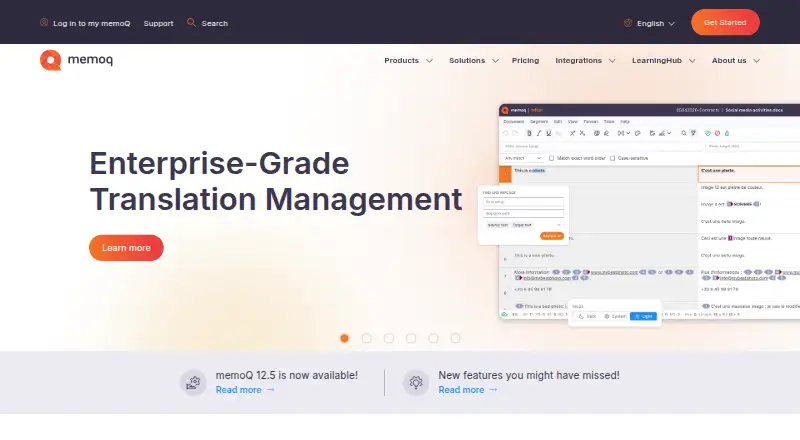Viewport: 800px width, 440px height.
Task: Expand the About us menu
Action: (736, 60)
